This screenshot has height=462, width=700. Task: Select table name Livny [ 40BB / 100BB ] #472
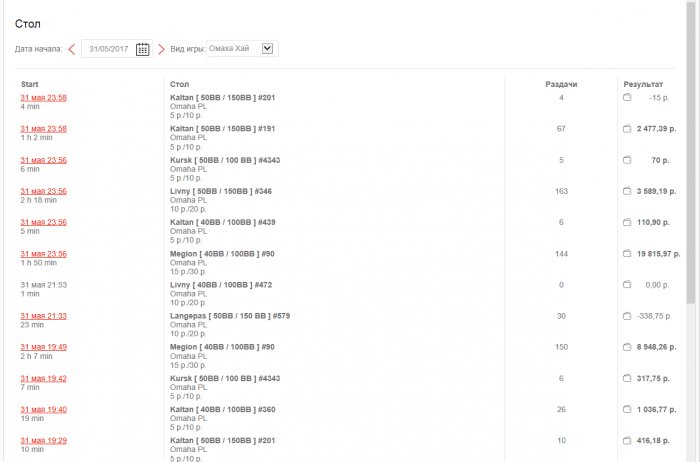[x=221, y=284]
